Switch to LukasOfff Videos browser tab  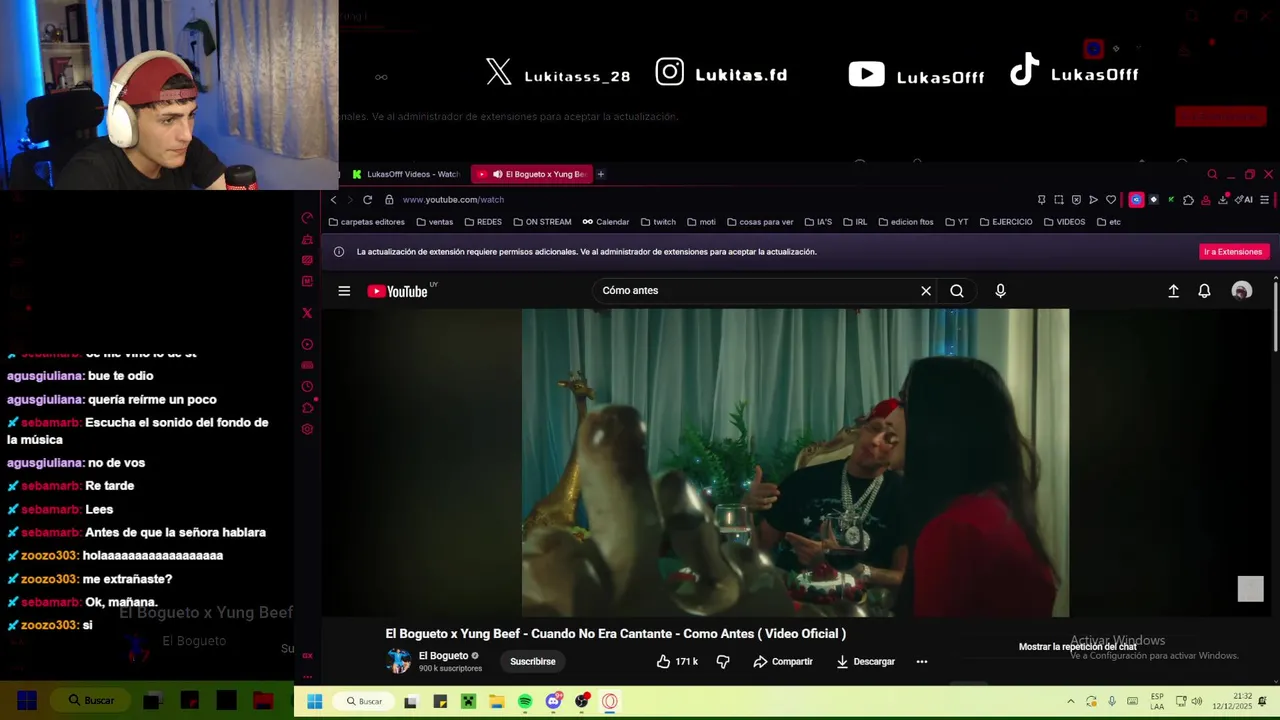coord(405,174)
